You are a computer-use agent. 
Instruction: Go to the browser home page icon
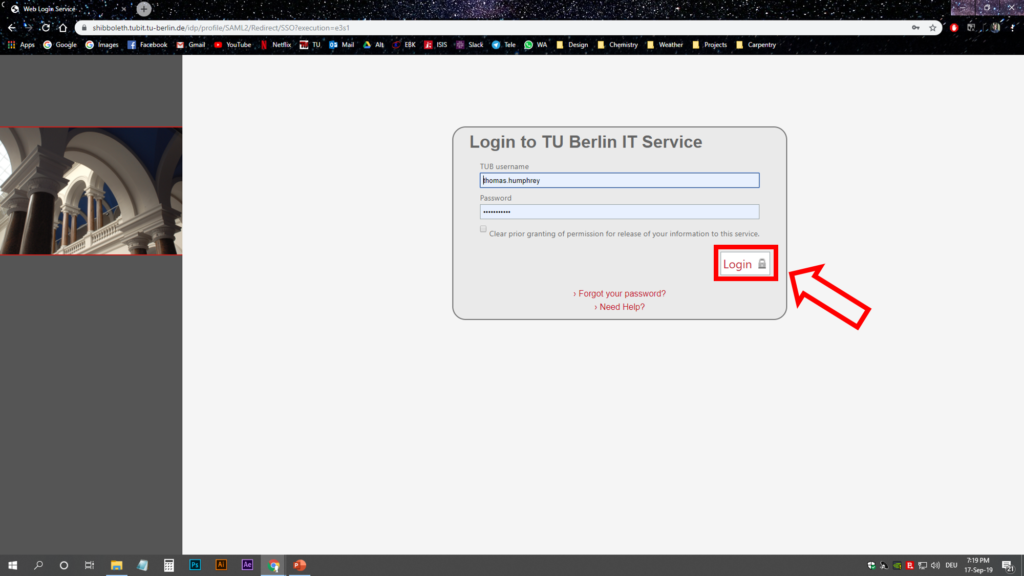coord(63,28)
